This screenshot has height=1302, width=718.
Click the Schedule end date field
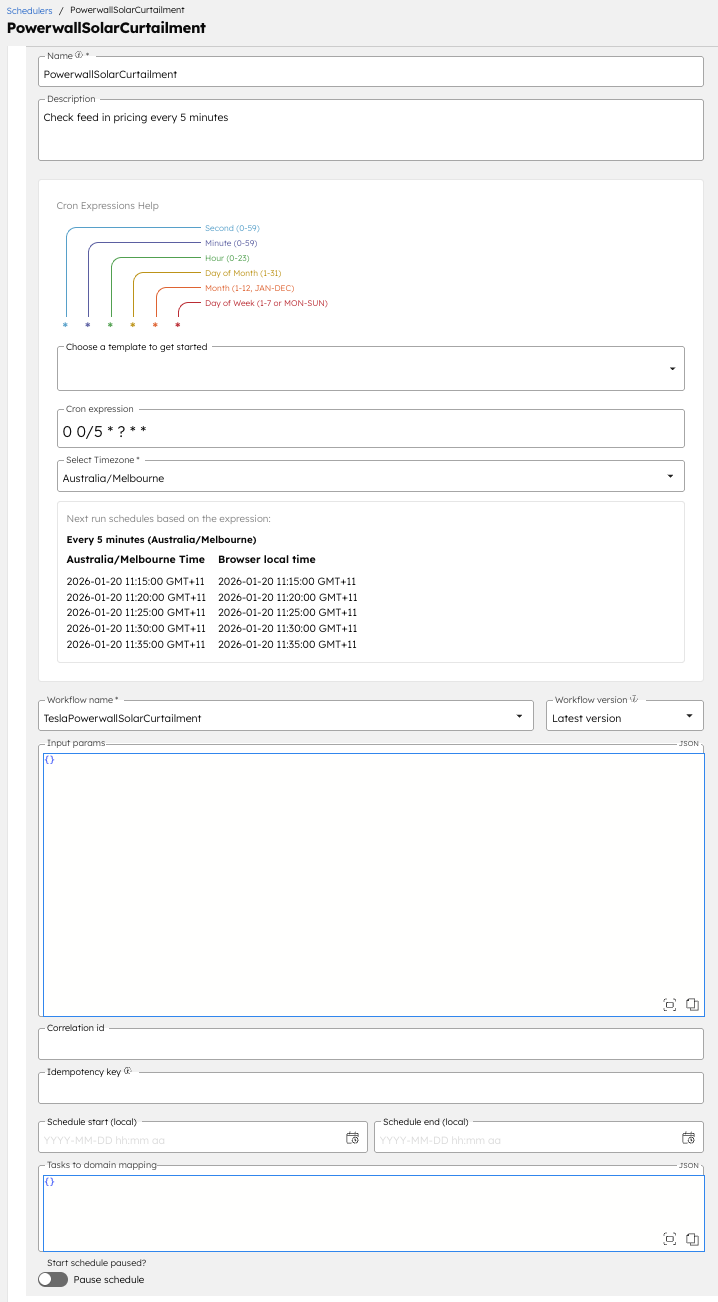pyautogui.click(x=539, y=1138)
